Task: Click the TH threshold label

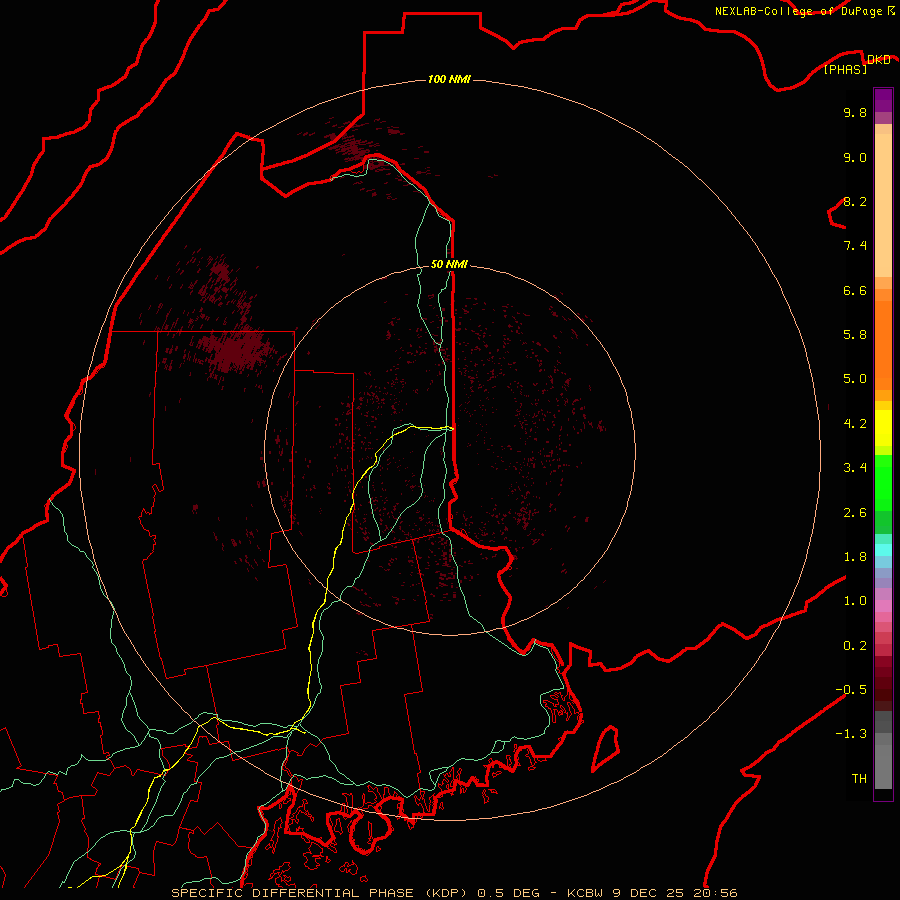Action: pyautogui.click(x=859, y=779)
